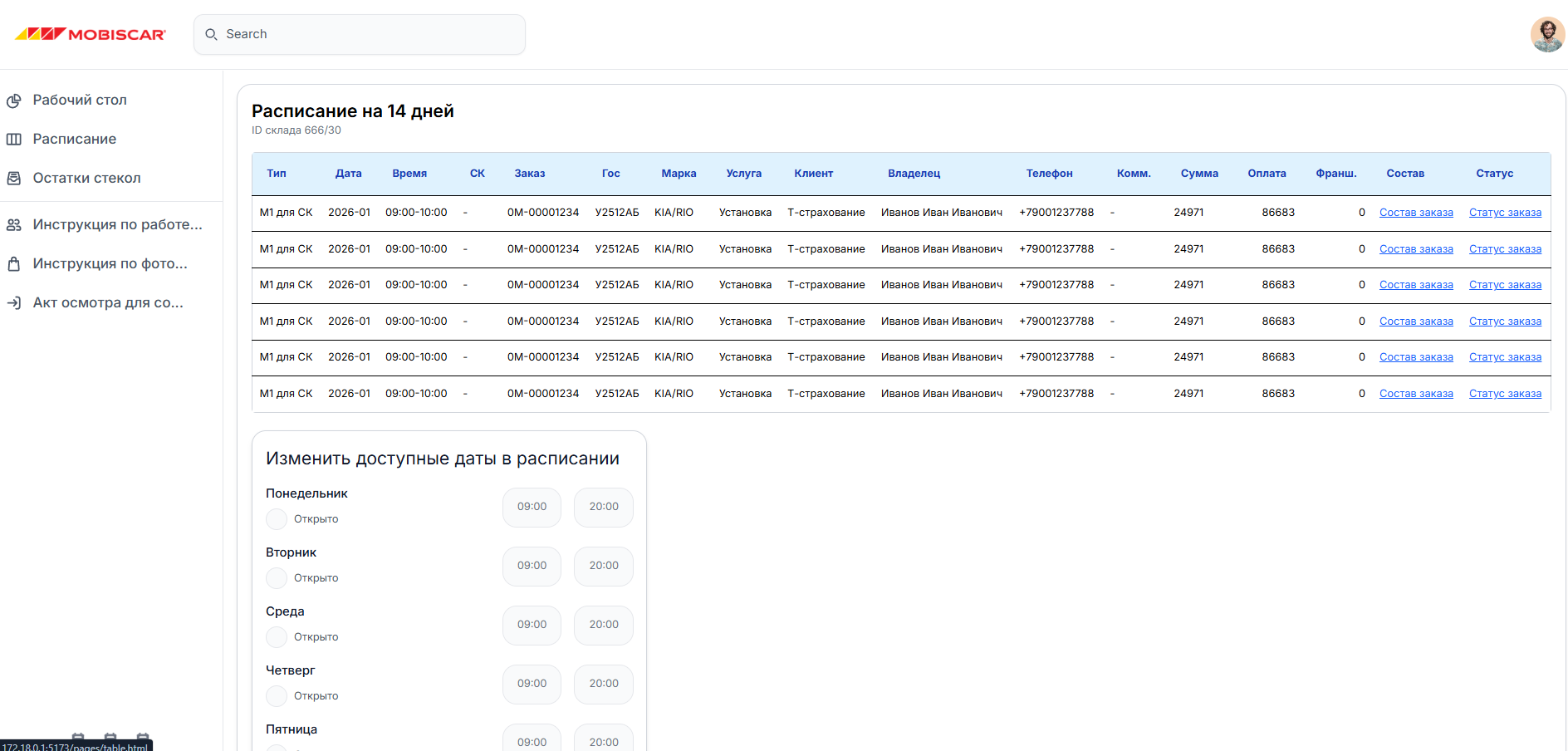Click the Инструкция по работе users icon
Viewport: 1568px width, 751px height.
[x=14, y=225]
